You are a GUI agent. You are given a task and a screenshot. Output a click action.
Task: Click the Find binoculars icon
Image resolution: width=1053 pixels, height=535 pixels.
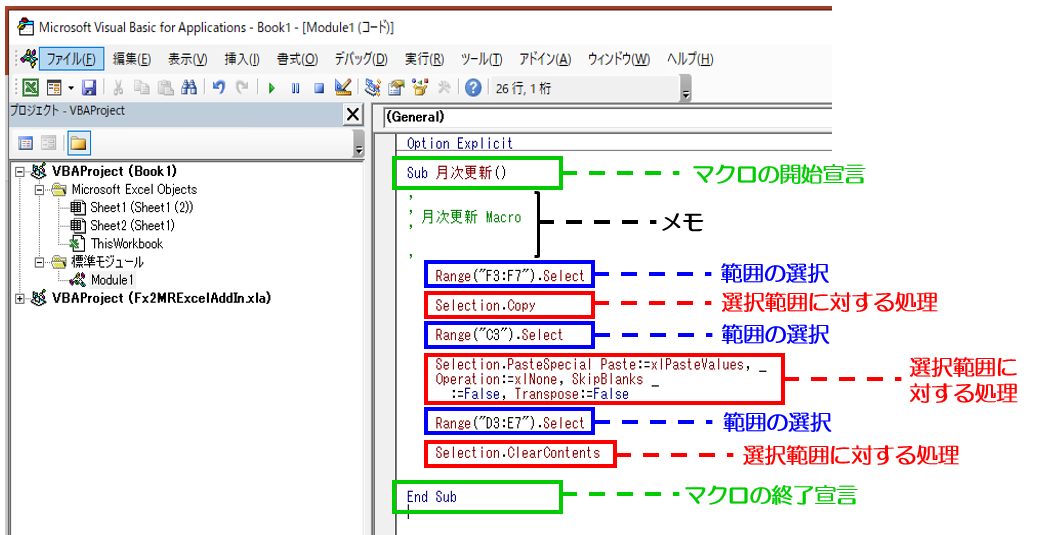click(x=189, y=88)
